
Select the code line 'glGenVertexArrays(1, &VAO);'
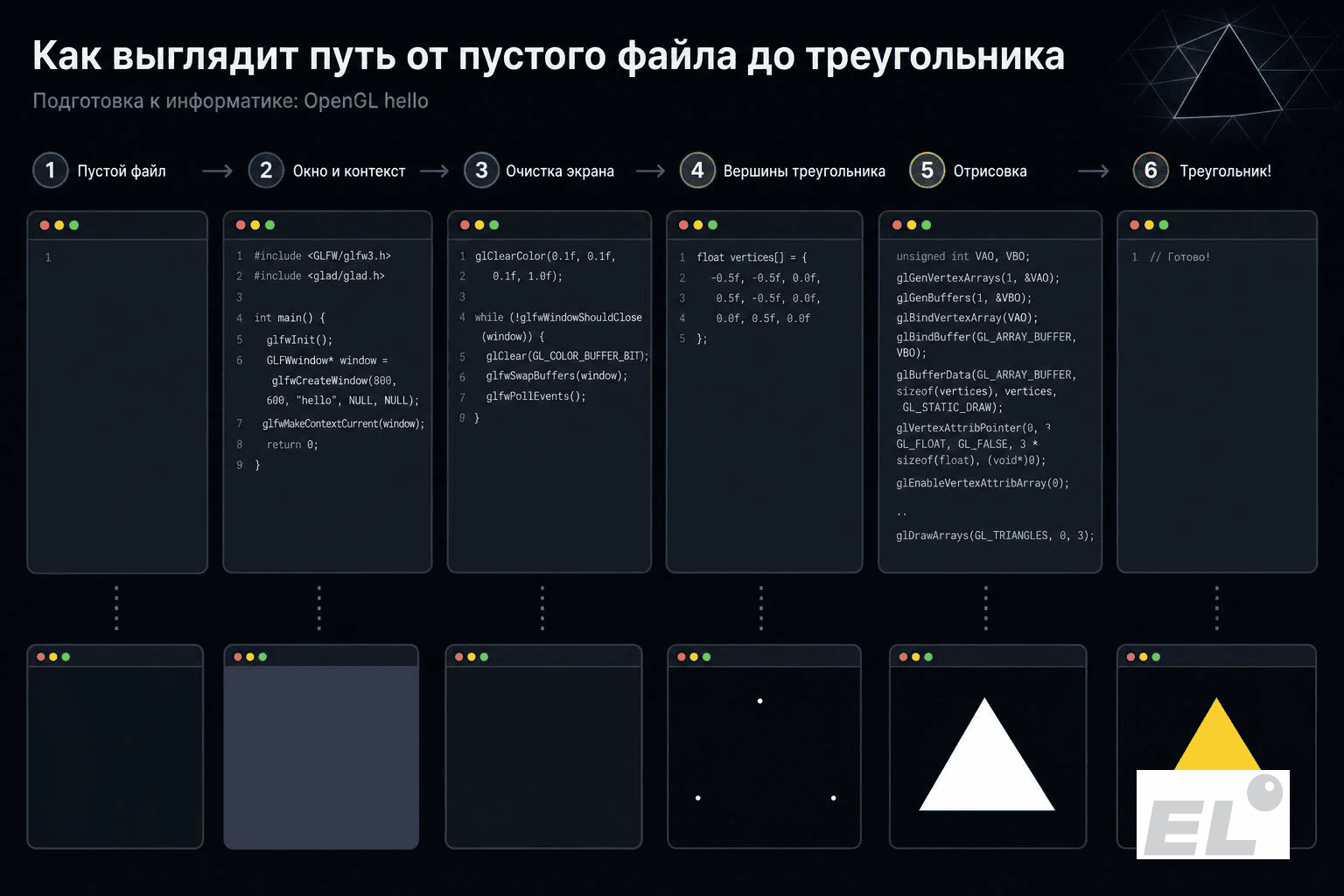[977, 278]
